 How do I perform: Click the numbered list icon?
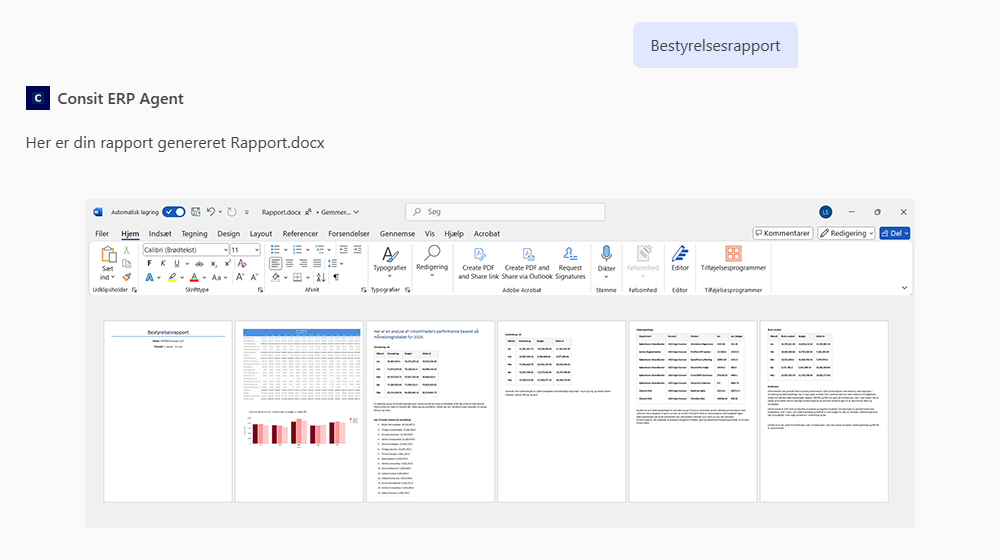click(x=297, y=249)
